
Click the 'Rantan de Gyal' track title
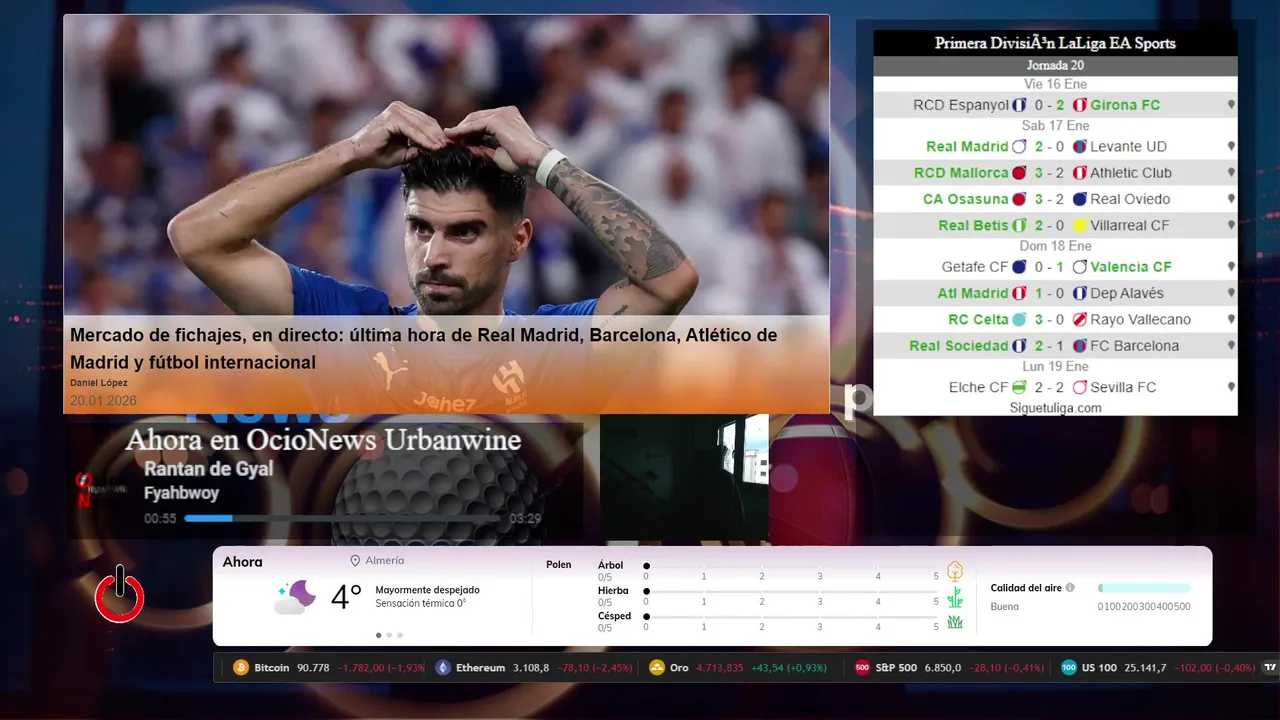click(x=208, y=469)
